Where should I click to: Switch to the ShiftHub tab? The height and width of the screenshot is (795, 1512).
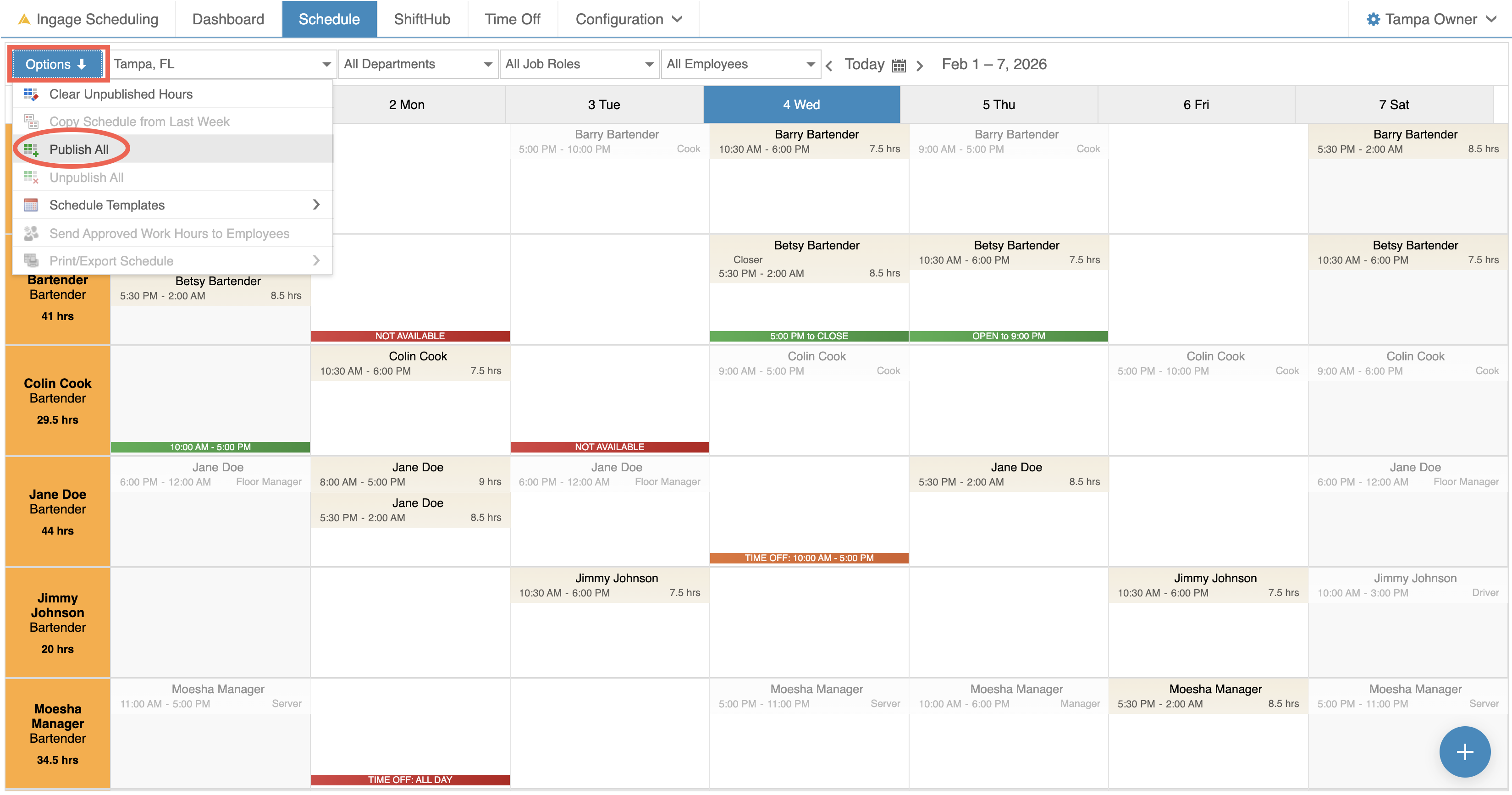coord(421,19)
